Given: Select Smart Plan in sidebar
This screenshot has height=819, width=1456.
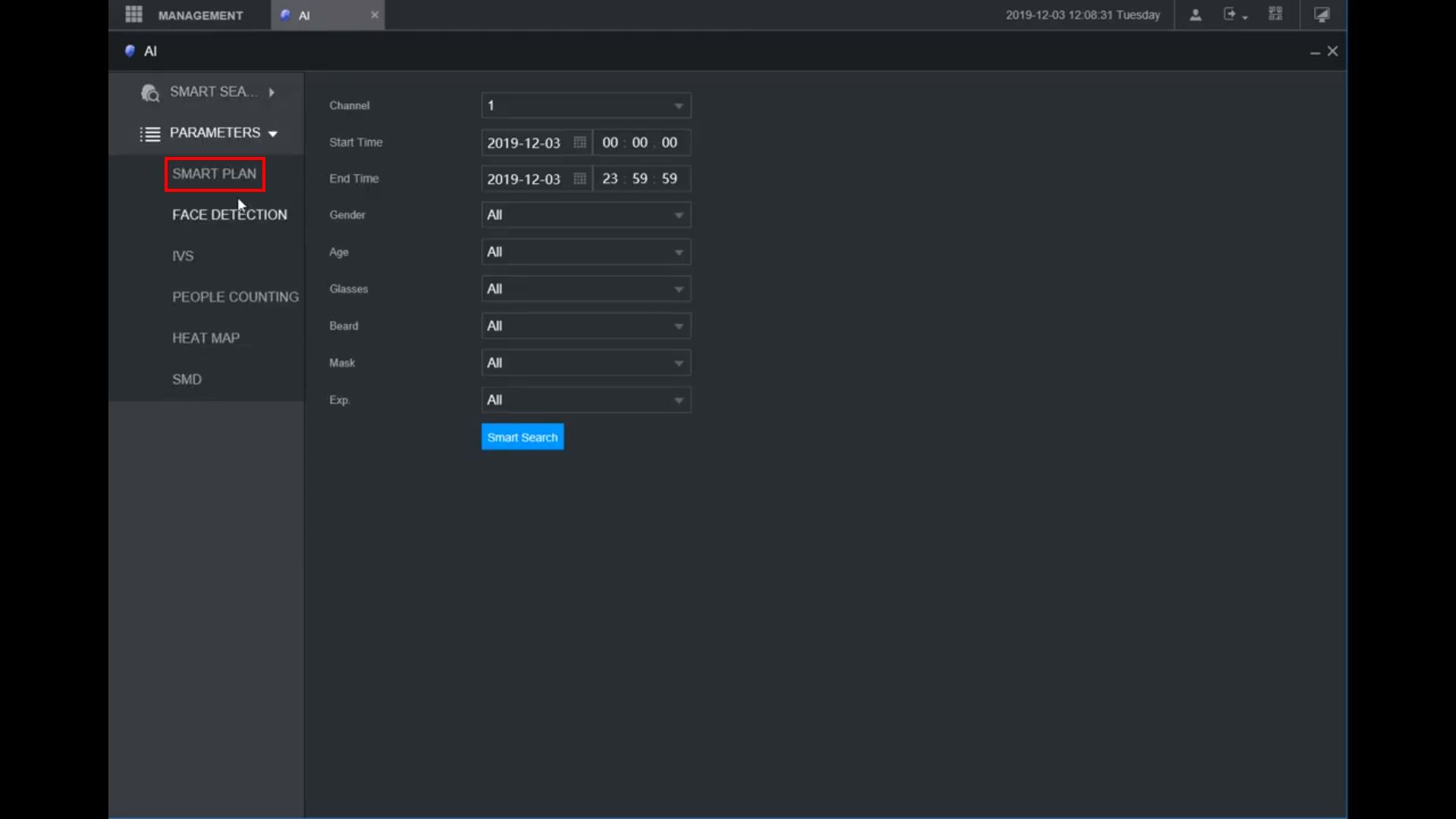Looking at the screenshot, I should pyautogui.click(x=214, y=174).
